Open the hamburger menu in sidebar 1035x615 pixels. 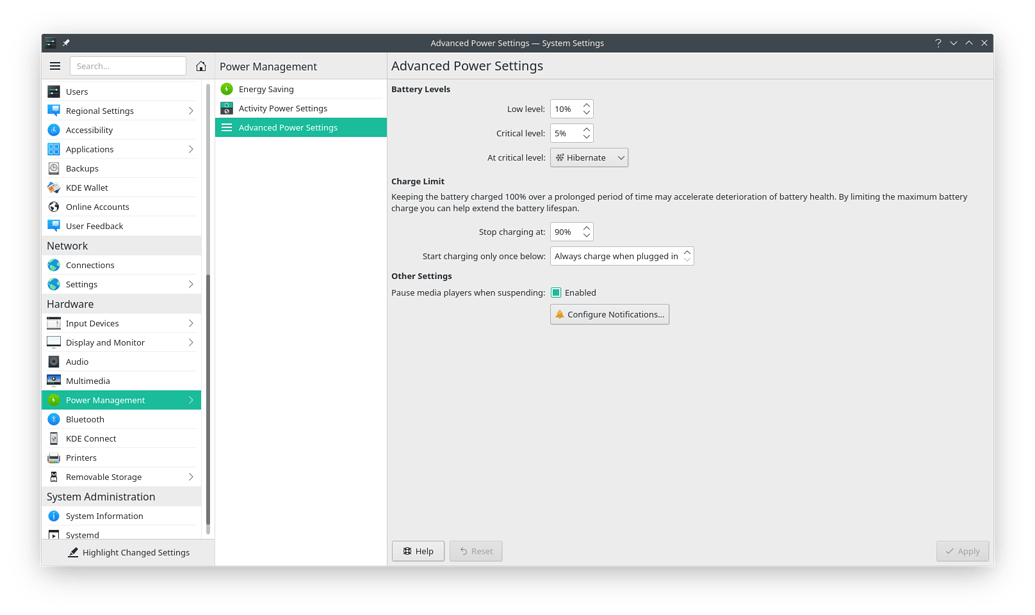coord(55,66)
